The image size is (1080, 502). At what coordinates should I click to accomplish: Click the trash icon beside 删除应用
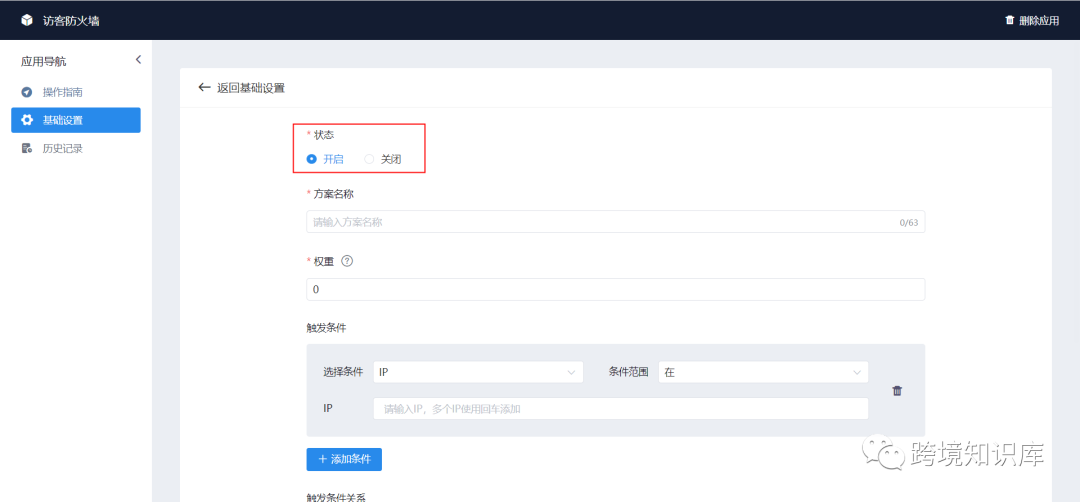point(1010,20)
